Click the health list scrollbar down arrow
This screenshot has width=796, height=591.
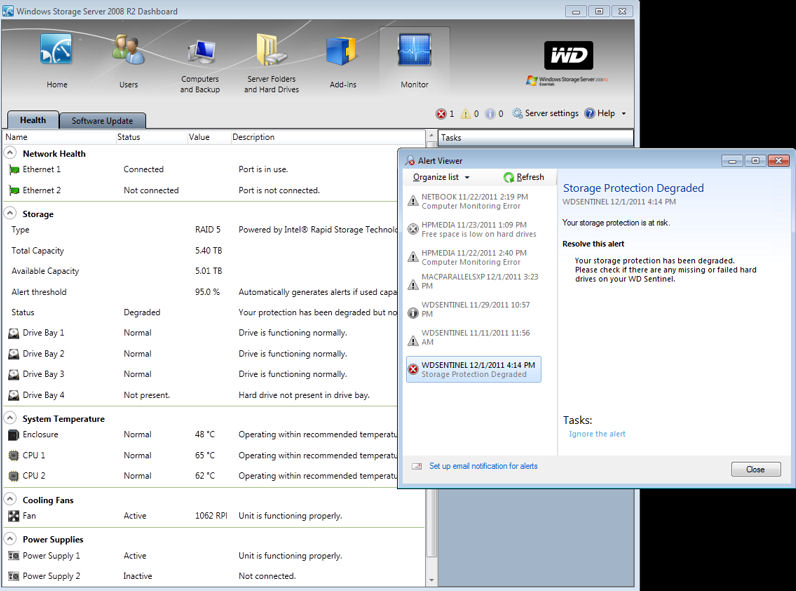[432, 580]
